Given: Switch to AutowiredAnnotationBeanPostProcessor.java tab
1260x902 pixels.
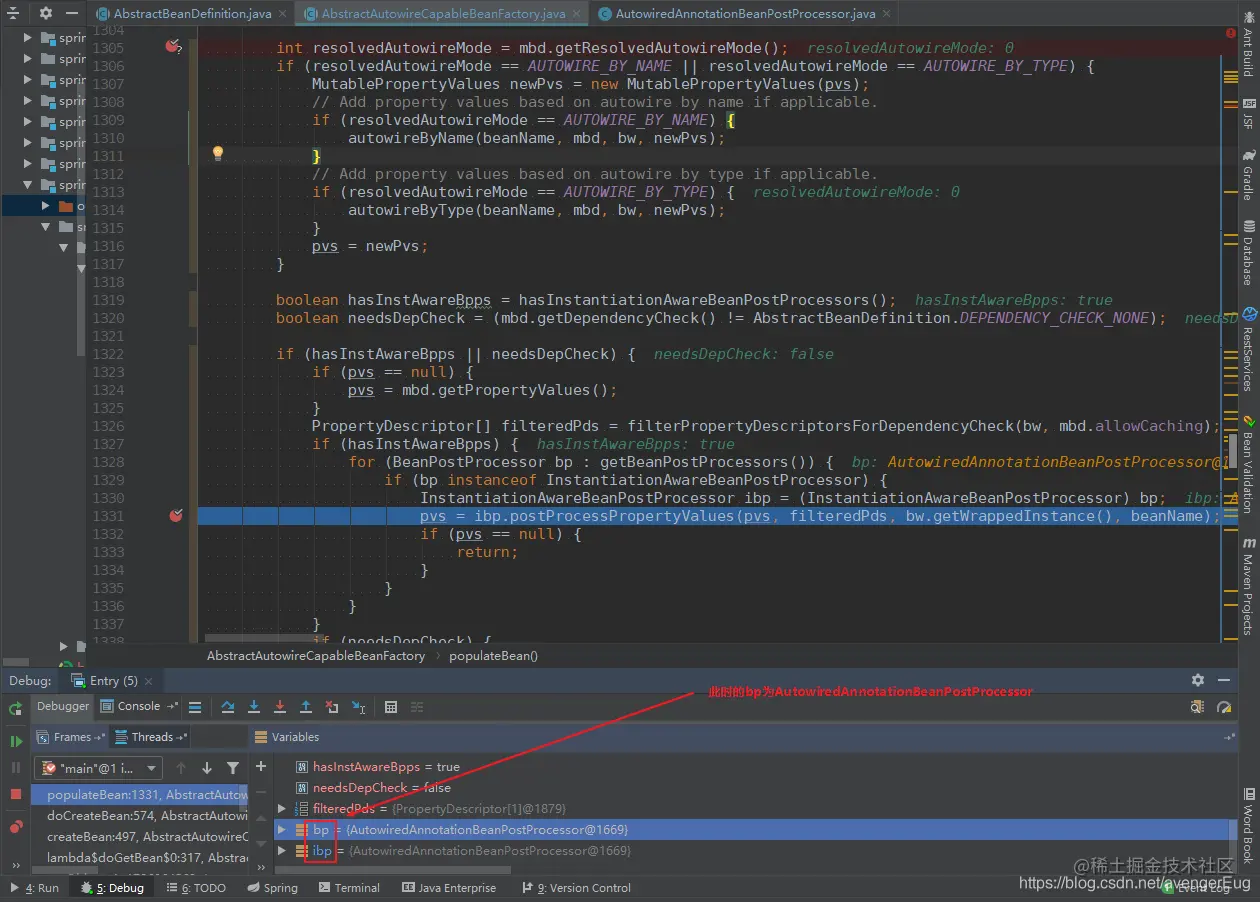Looking at the screenshot, I should click(745, 14).
